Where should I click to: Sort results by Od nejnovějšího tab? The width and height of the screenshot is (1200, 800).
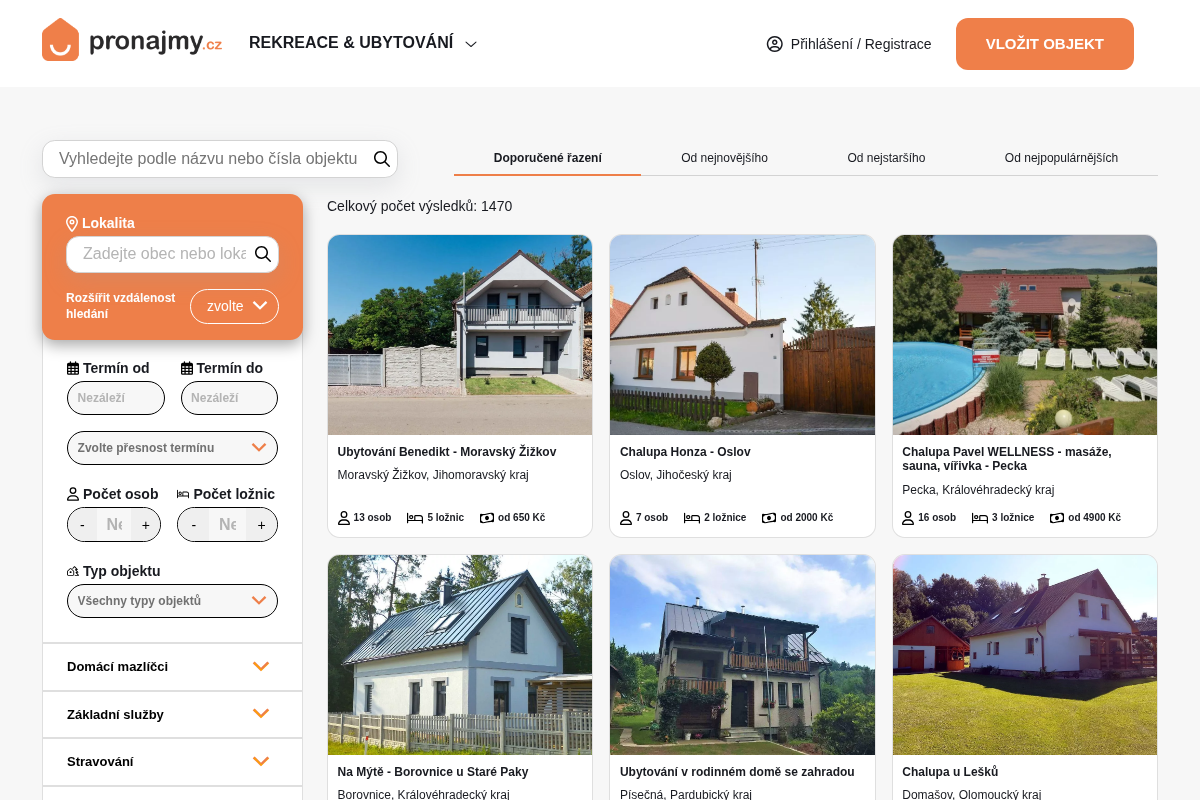click(724, 158)
